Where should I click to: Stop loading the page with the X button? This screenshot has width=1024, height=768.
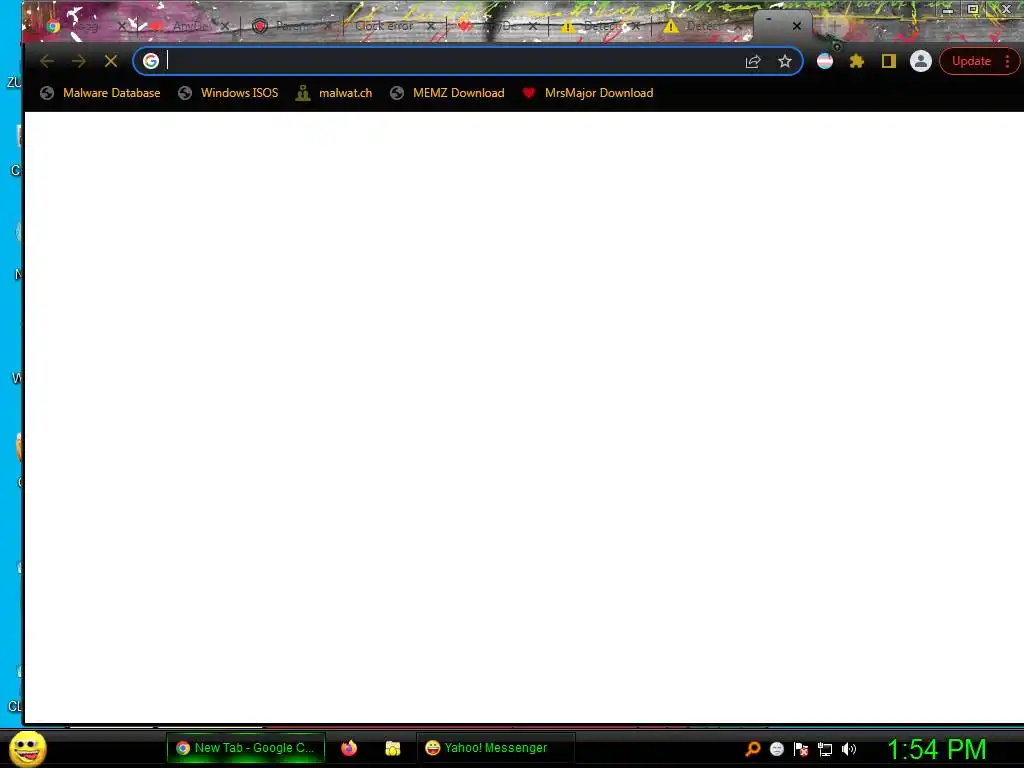click(111, 61)
